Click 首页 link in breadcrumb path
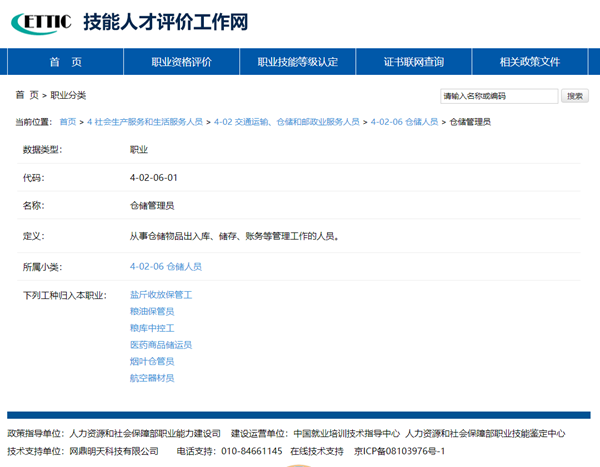 (67, 122)
